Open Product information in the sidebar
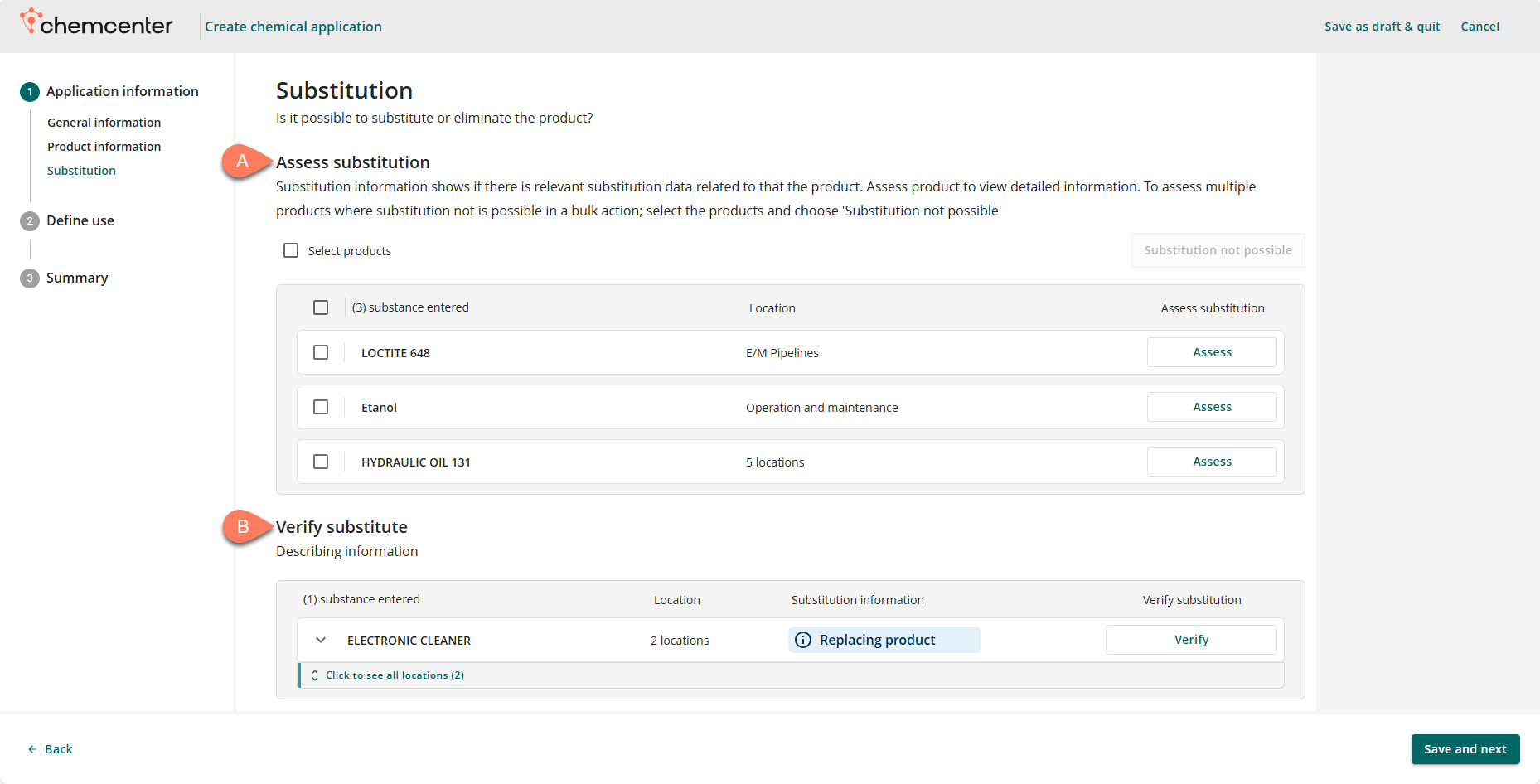 [x=104, y=147]
